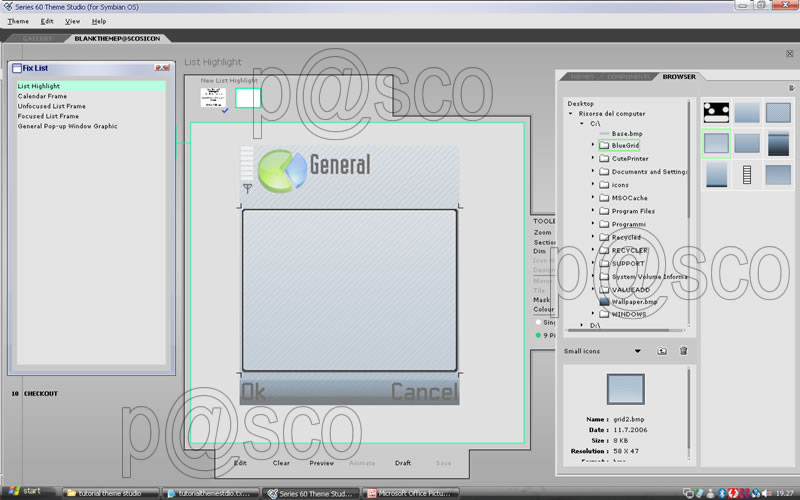The height and width of the screenshot is (500, 800).
Task: Collapse the C:\ drive tree node
Action: pyautogui.click(x=582, y=123)
